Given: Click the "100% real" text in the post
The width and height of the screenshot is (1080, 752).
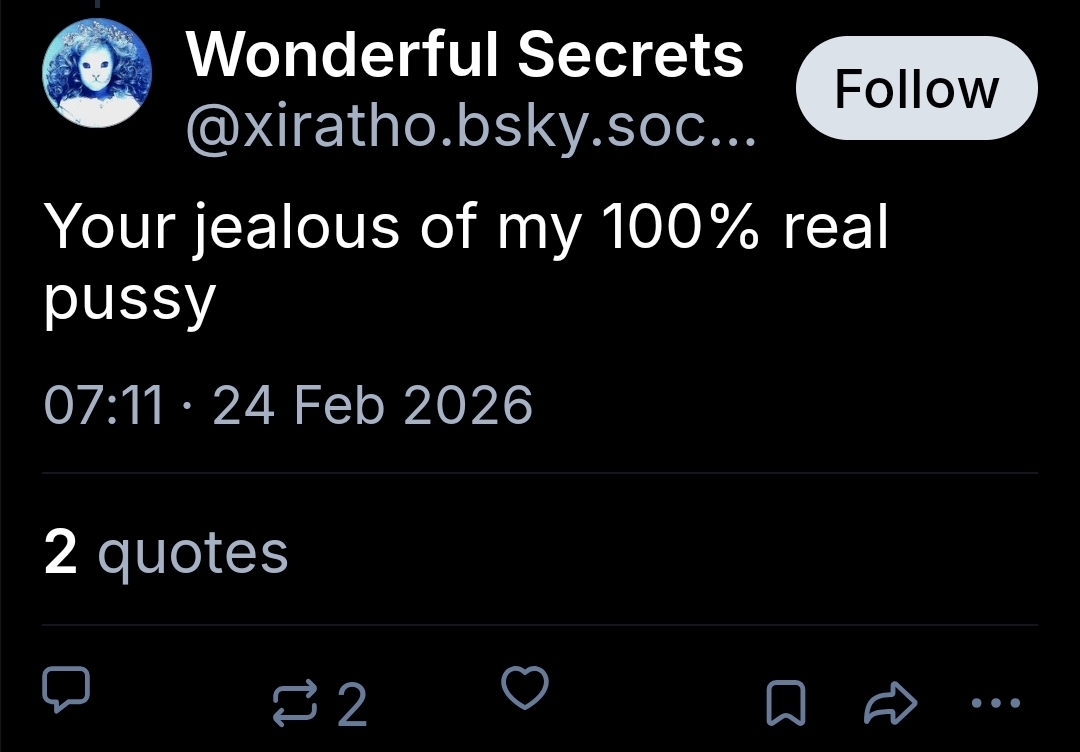Looking at the screenshot, I should (x=744, y=229).
